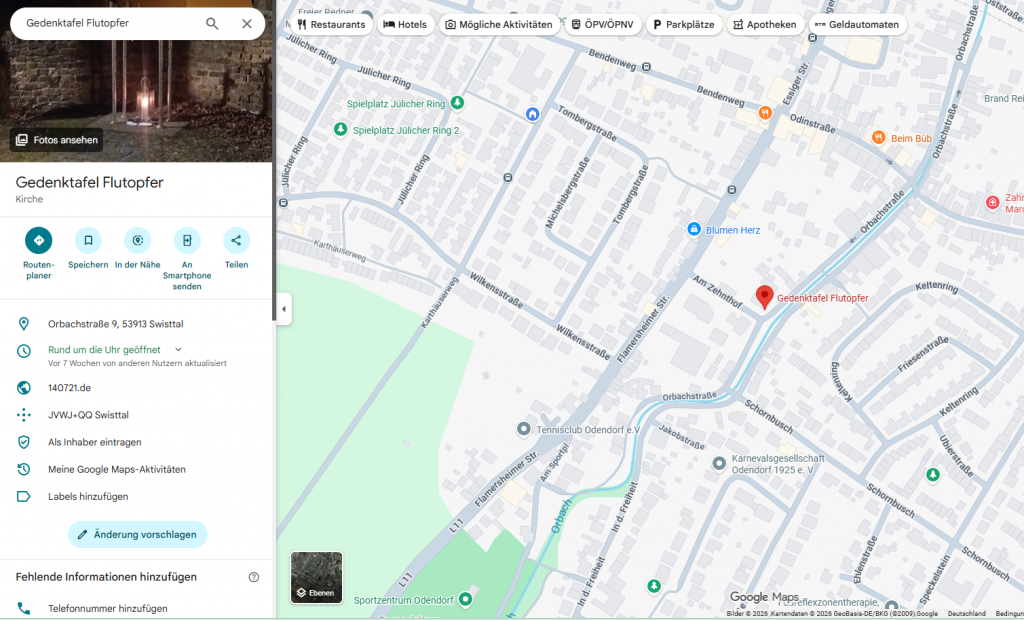Screen dimensions: 1024x620
Task: Click Fotos ansehen on the photo
Action: tap(57, 140)
